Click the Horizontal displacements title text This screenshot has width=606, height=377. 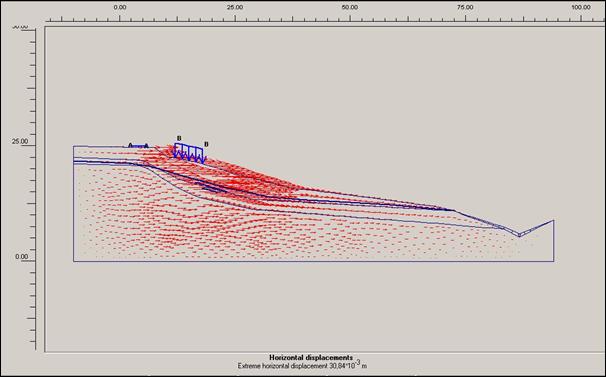(311, 357)
